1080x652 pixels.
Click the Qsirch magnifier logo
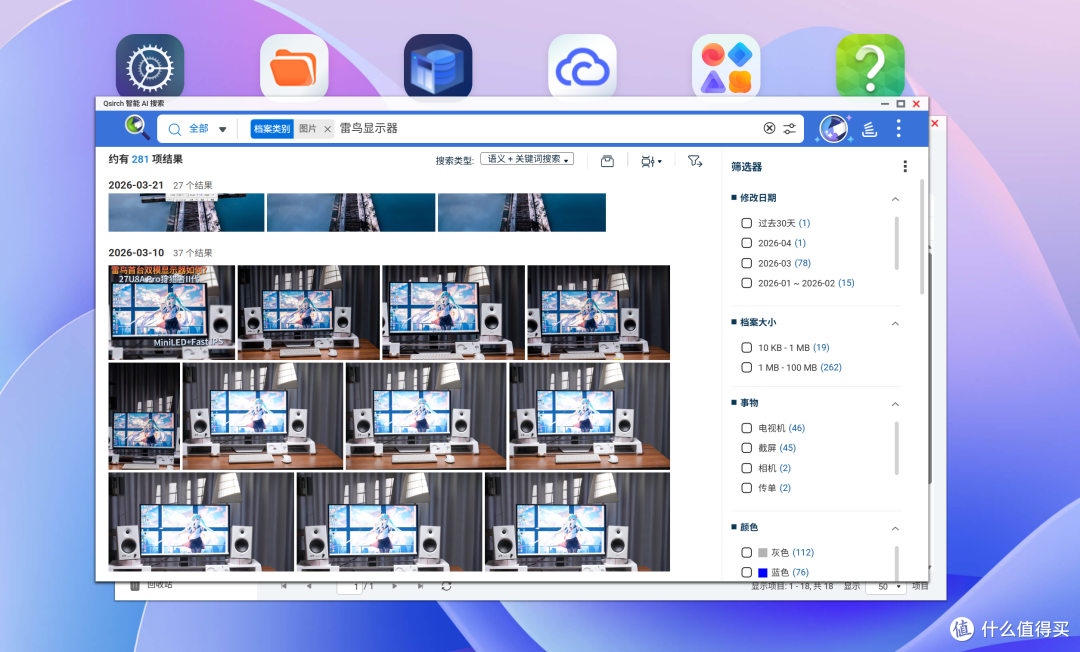click(x=137, y=127)
